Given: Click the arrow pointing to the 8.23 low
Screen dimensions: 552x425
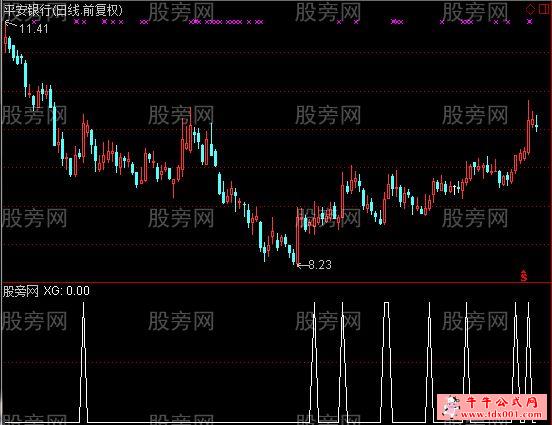Looking at the screenshot, I should pos(302,265).
